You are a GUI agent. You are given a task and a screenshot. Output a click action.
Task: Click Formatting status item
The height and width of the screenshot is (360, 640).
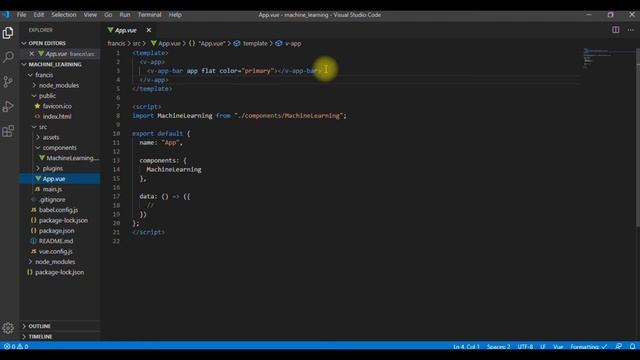(588, 347)
